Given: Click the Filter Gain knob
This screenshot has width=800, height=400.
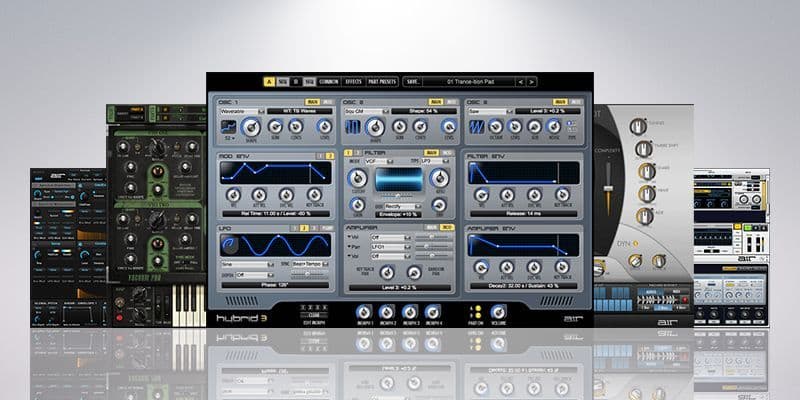Looking at the screenshot, I should [x=357, y=205].
